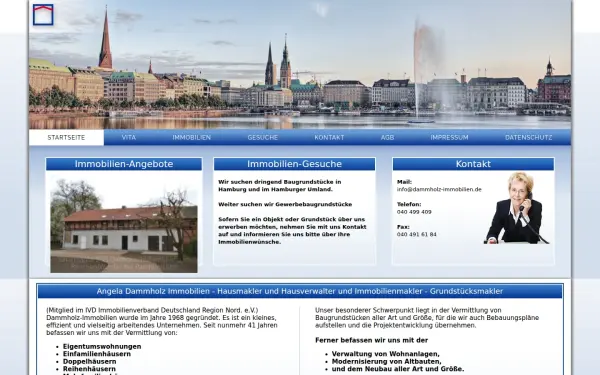Click the 'Unser besonderer Schwerpunkt' paragraph
The image size is (600, 375).
(x=427, y=318)
